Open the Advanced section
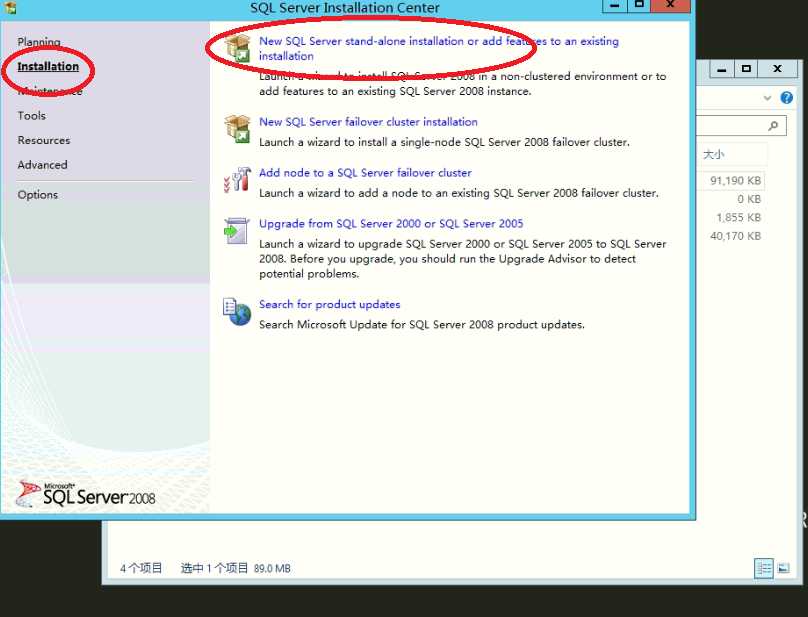808x617 pixels. click(x=42, y=165)
